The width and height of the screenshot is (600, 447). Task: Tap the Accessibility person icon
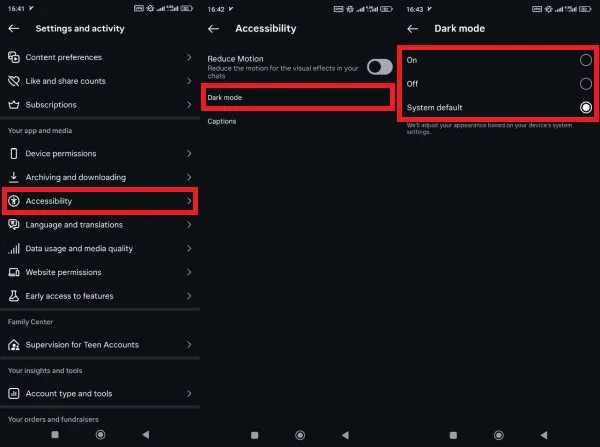[14, 201]
